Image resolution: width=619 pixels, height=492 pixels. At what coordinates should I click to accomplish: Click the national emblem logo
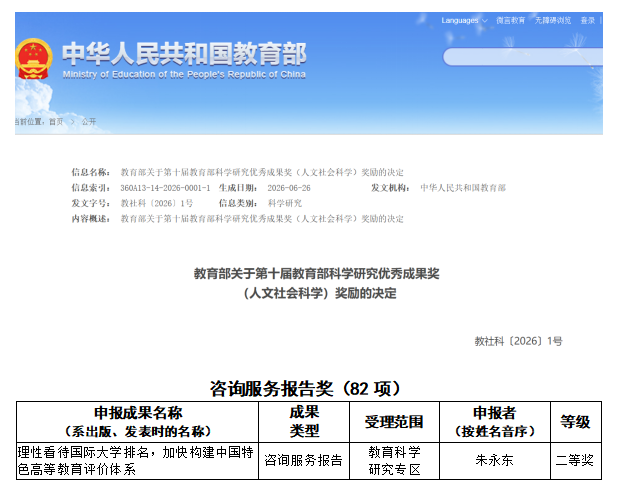click(34, 59)
